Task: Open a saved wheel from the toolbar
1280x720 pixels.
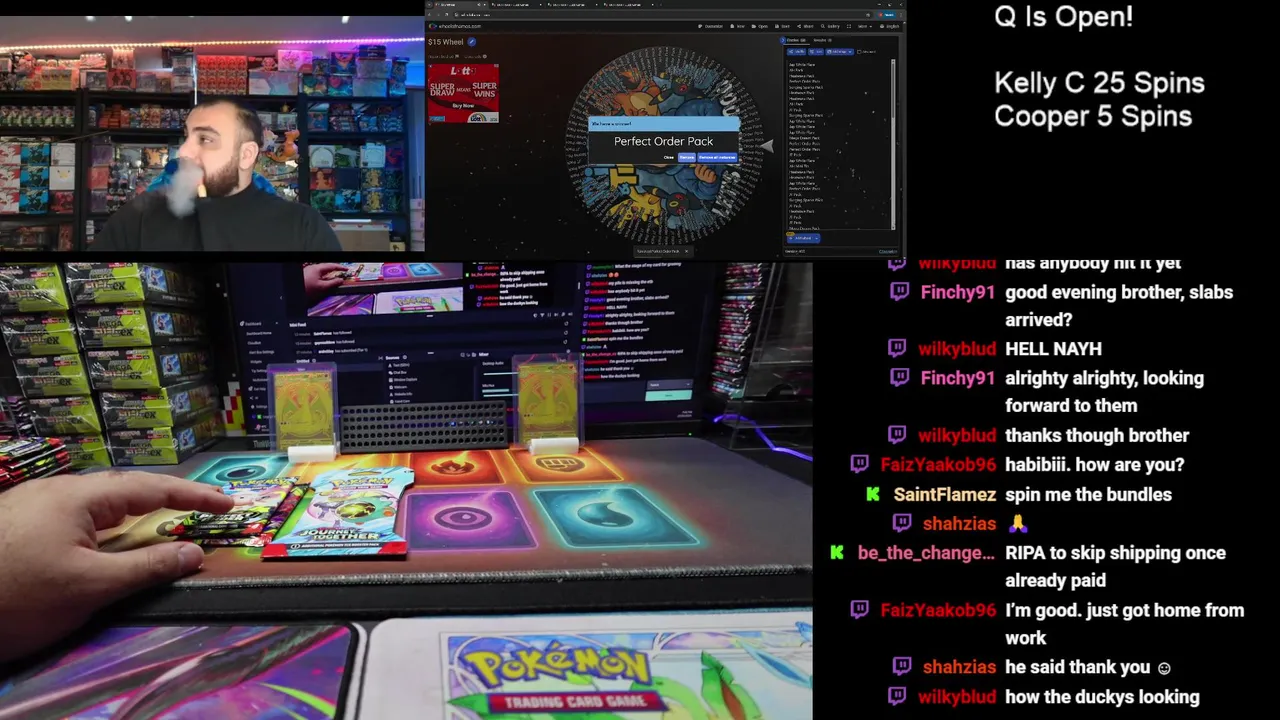Action: coord(760,26)
